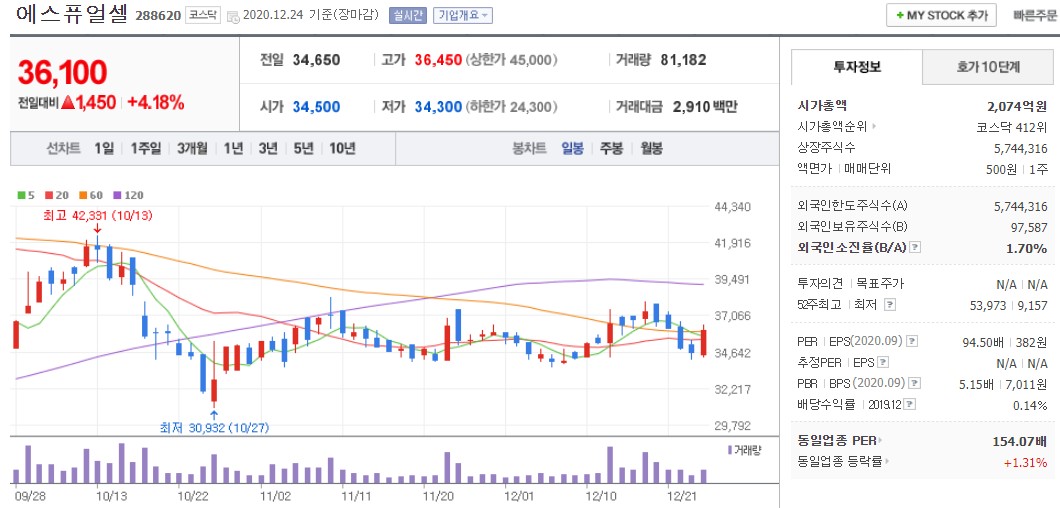
Task: Open the 동일업종 PER link
Action: coord(837,441)
